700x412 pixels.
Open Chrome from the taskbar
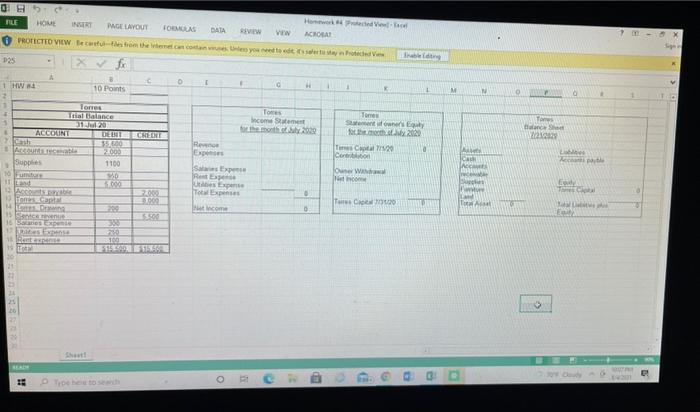(386, 377)
